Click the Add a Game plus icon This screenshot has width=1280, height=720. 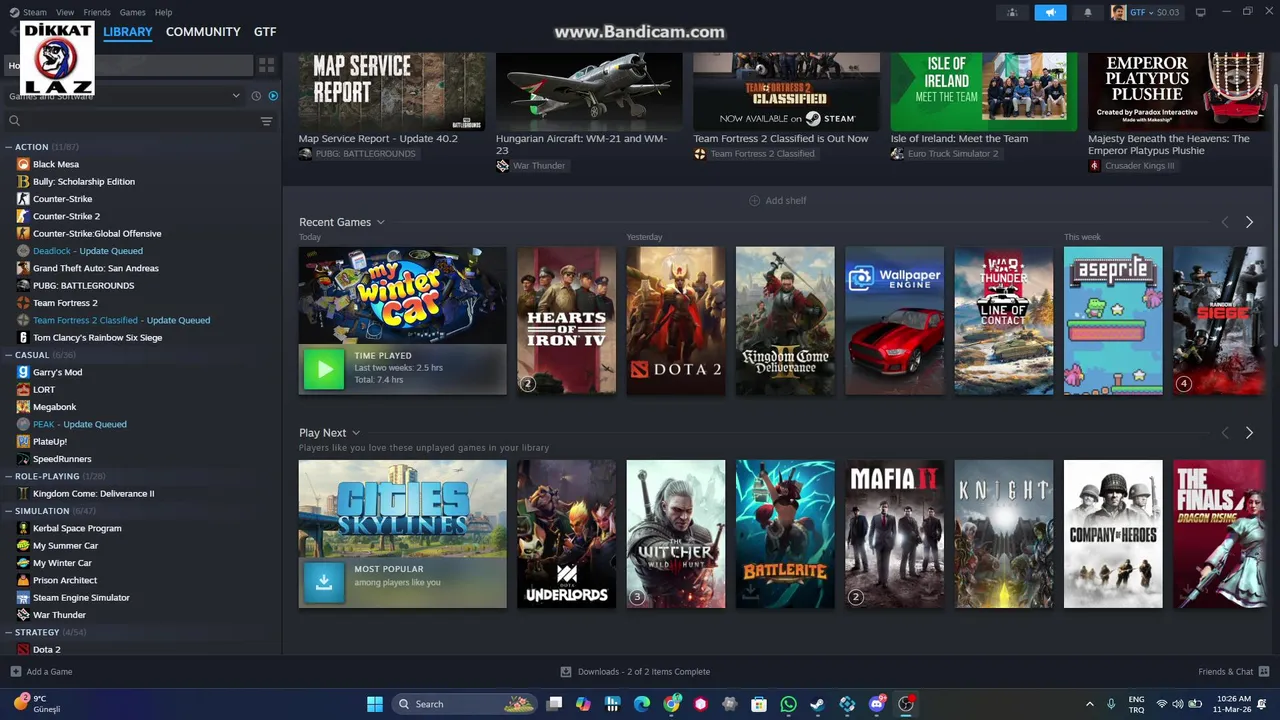pos(15,672)
